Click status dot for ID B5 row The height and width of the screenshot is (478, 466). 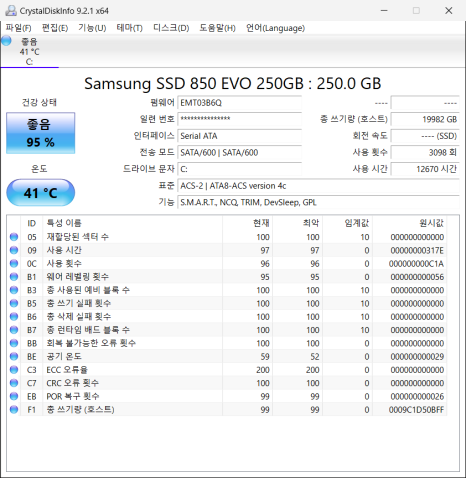(x=14, y=303)
